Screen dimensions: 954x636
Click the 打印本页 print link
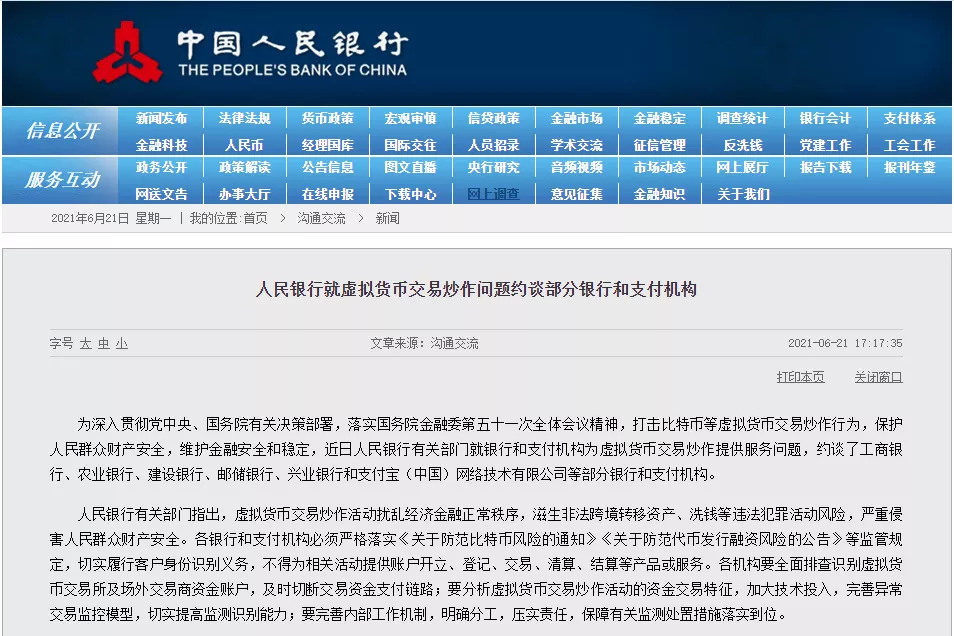pos(801,377)
